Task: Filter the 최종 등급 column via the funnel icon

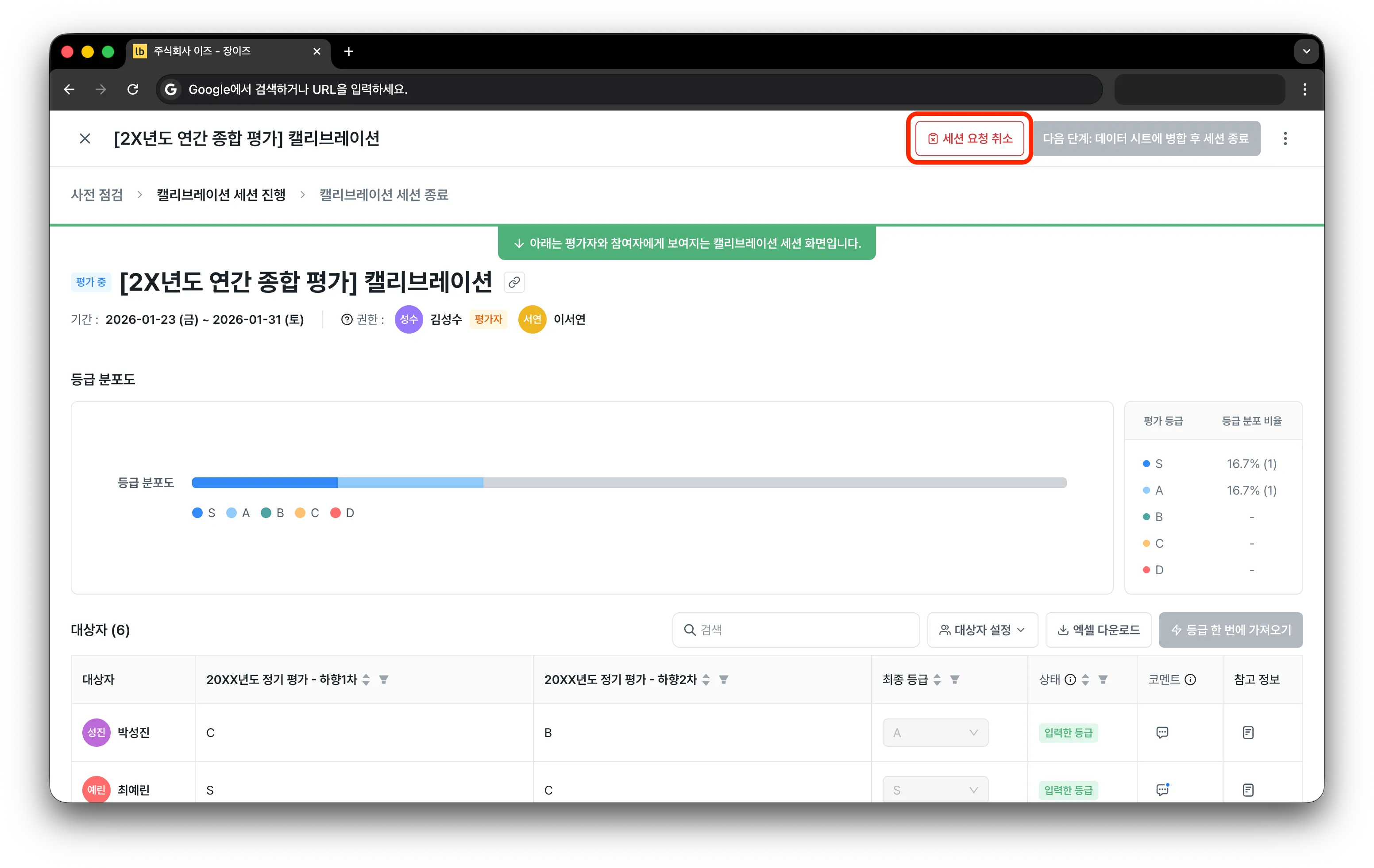Action: [x=955, y=679]
